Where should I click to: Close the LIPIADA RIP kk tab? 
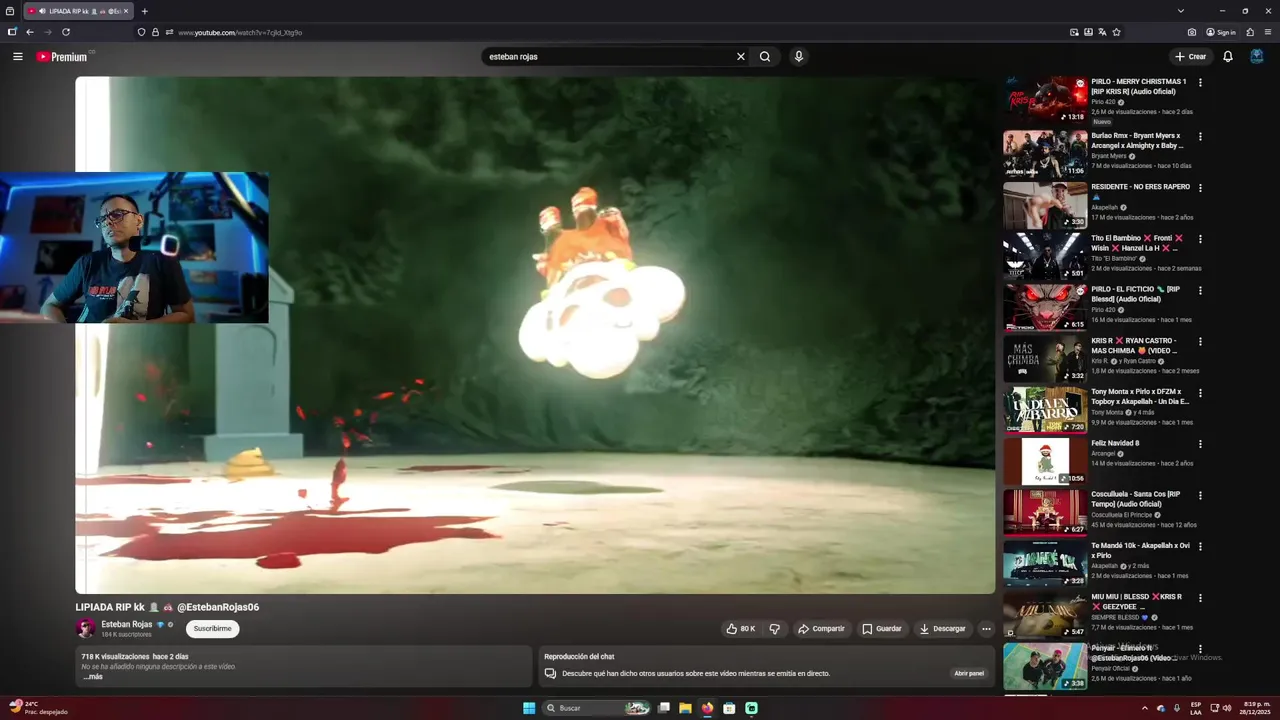pyautogui.click(x=126, y=11)
